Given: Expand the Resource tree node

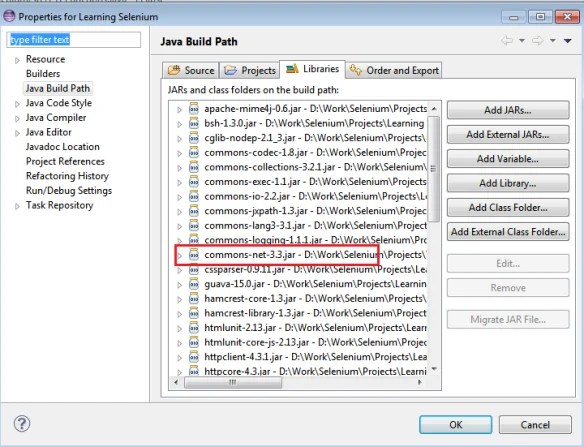Looking at the screenshot, I should click(x=17, y=60).
